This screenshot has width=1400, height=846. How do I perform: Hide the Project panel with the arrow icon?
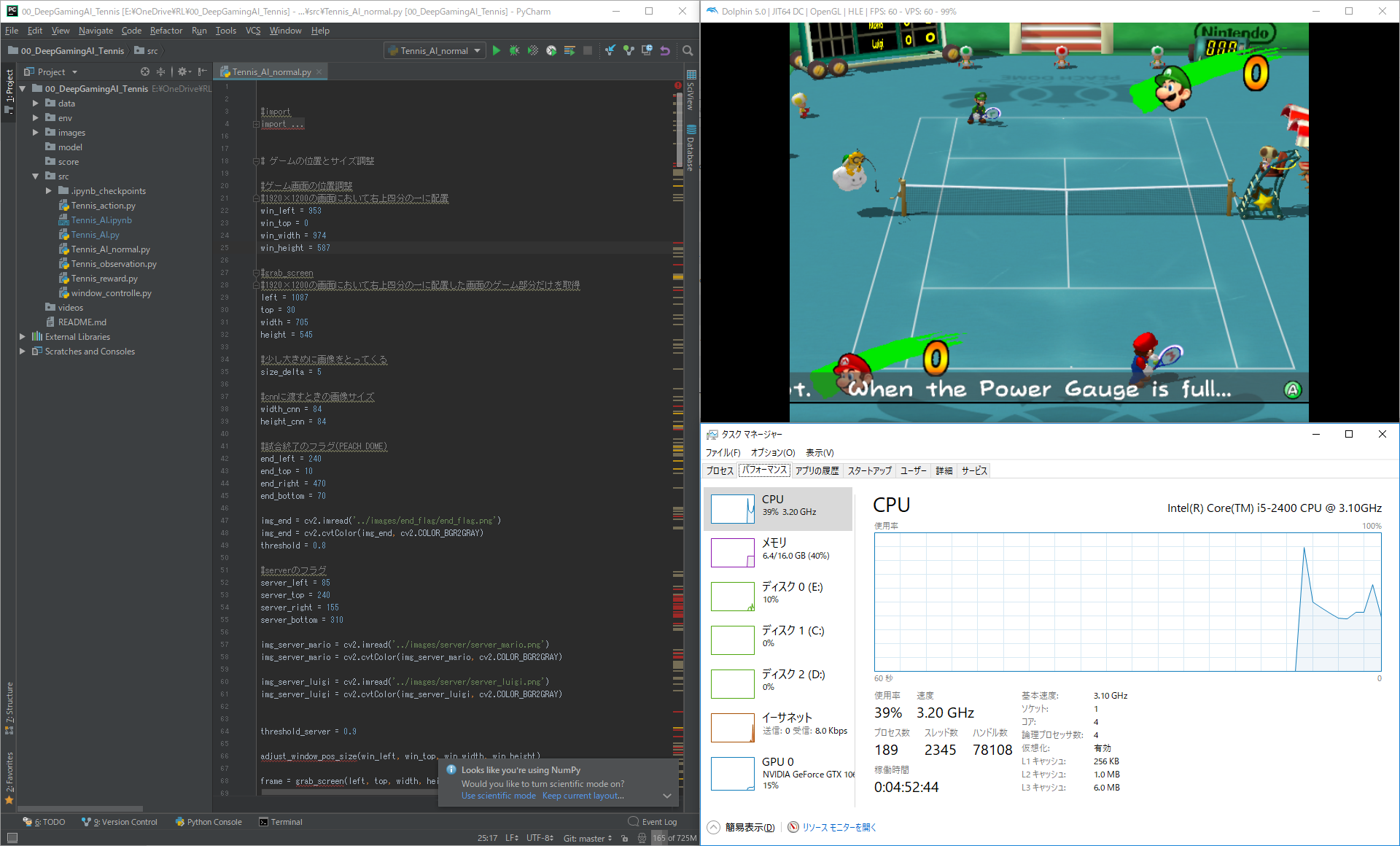point(202,71)
